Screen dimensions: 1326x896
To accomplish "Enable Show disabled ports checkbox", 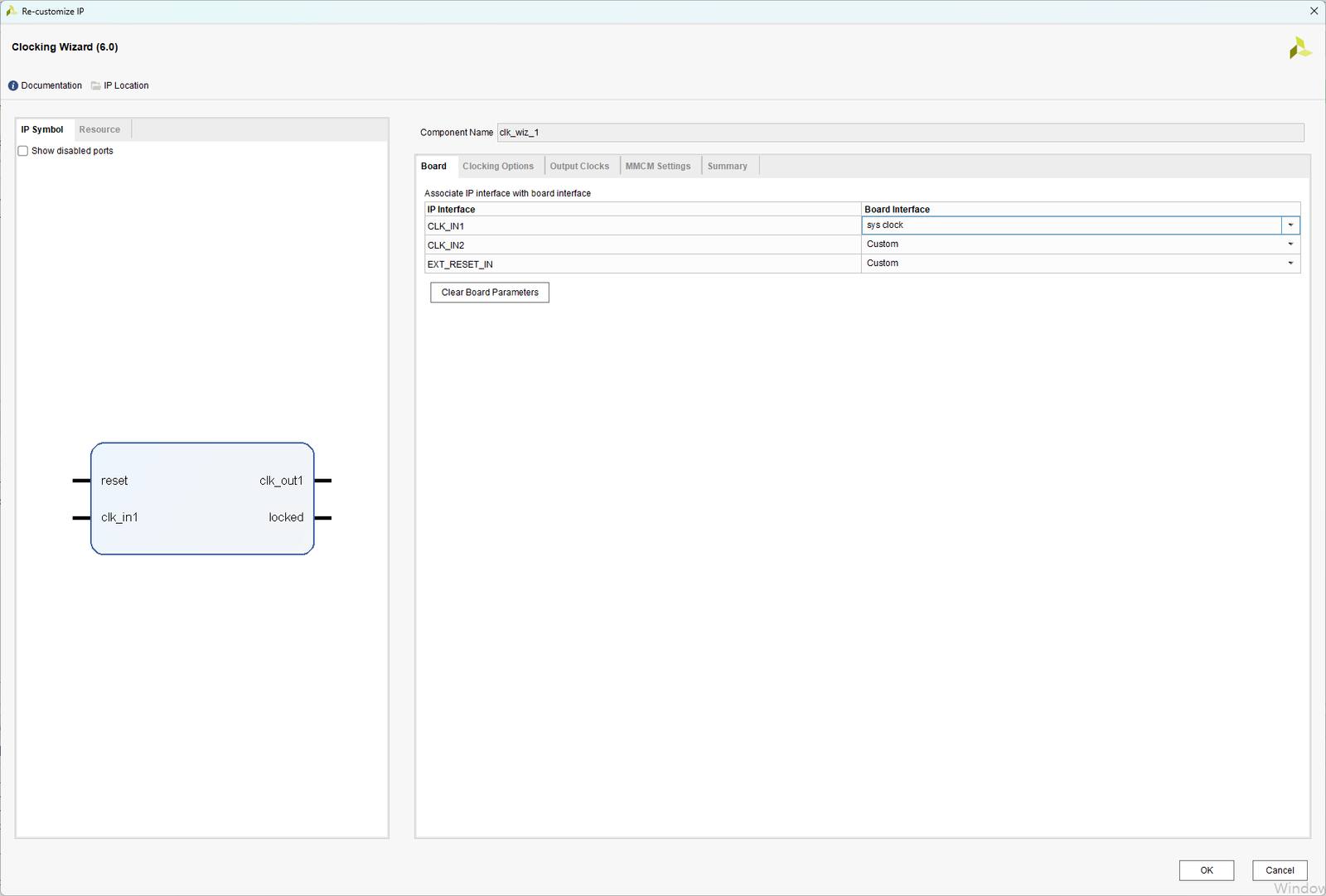I will pos(23,151).
